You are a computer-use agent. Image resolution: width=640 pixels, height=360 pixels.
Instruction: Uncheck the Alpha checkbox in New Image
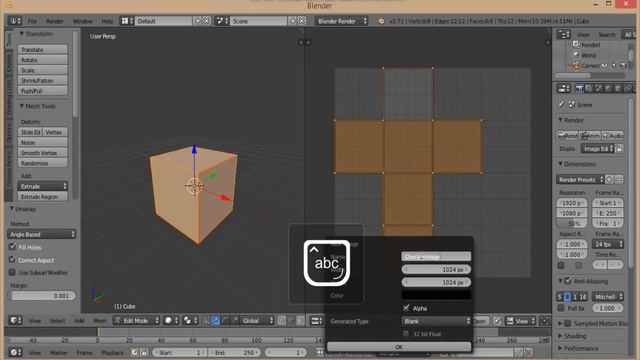point(406,308)
